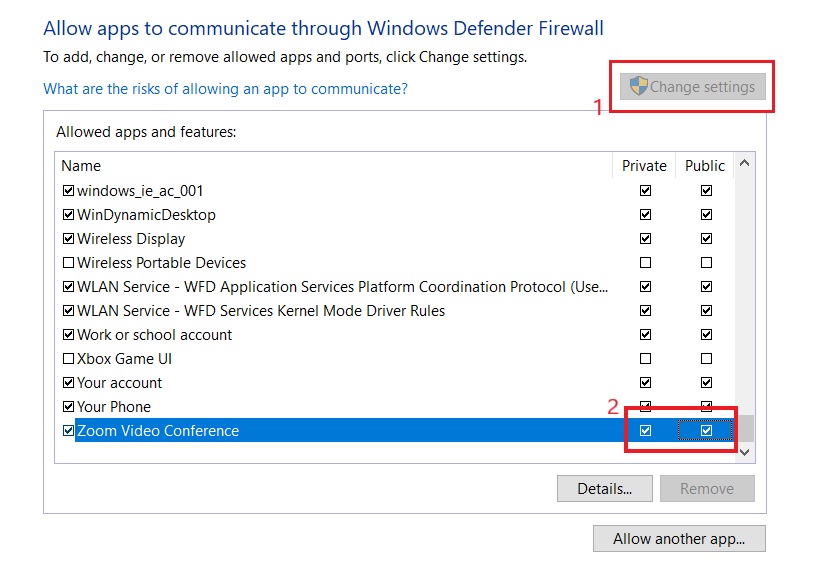This screenshot has height=570, width=822.
Task: Select the Wireless Portable Devices entry
Action: point(161,262)
